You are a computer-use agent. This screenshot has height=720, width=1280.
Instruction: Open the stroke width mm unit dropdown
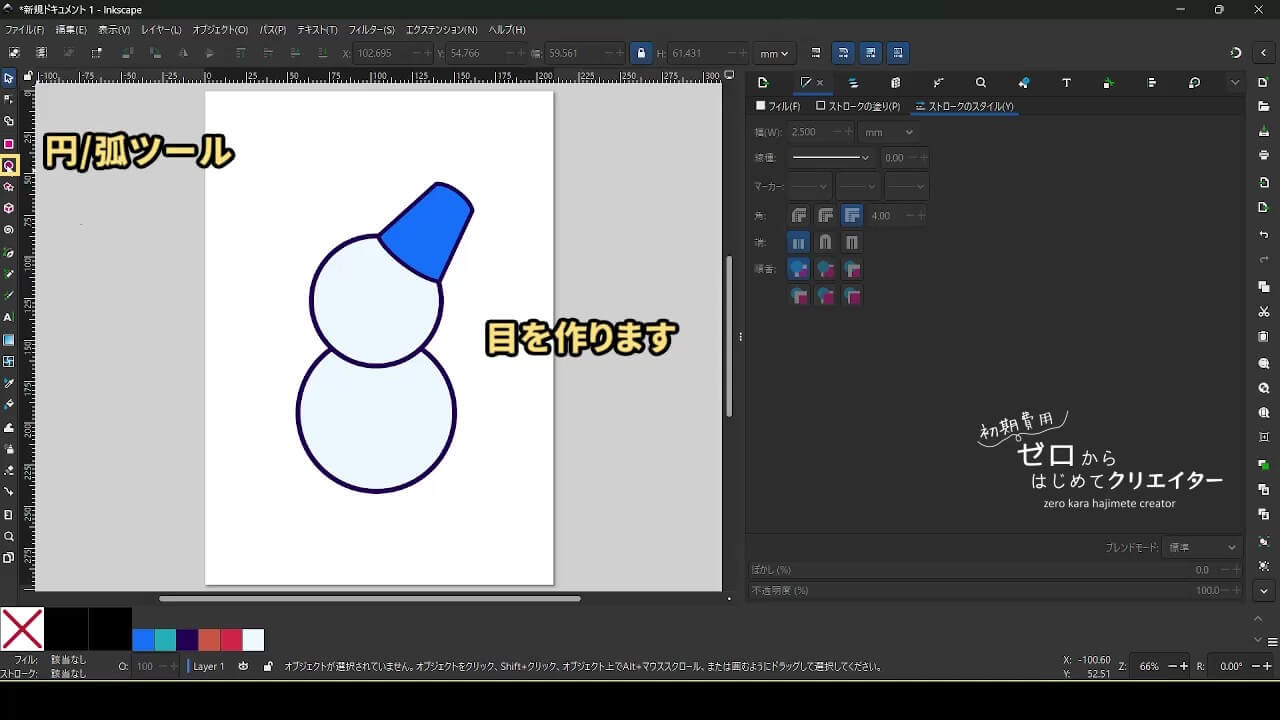click(889, 132)
